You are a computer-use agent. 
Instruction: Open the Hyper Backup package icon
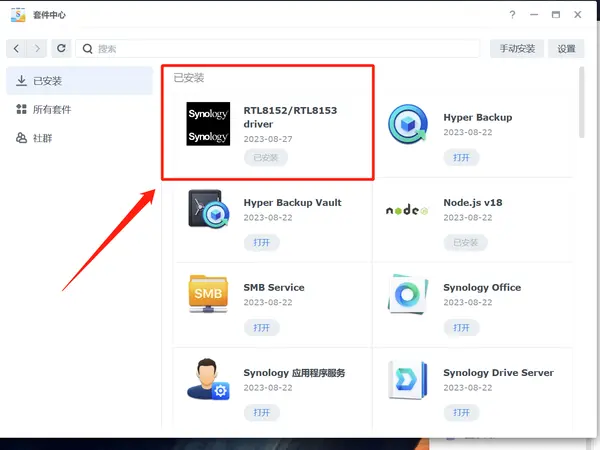click(408, 124)
